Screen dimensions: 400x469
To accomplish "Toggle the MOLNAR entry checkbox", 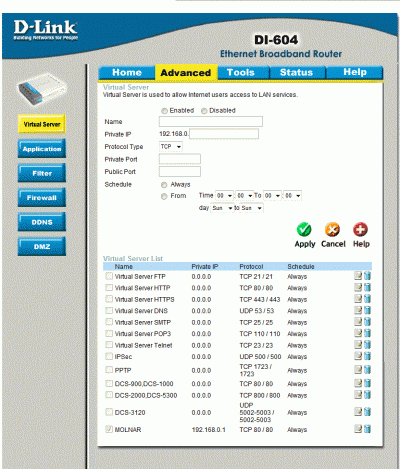I will click(x=109, y=429).
